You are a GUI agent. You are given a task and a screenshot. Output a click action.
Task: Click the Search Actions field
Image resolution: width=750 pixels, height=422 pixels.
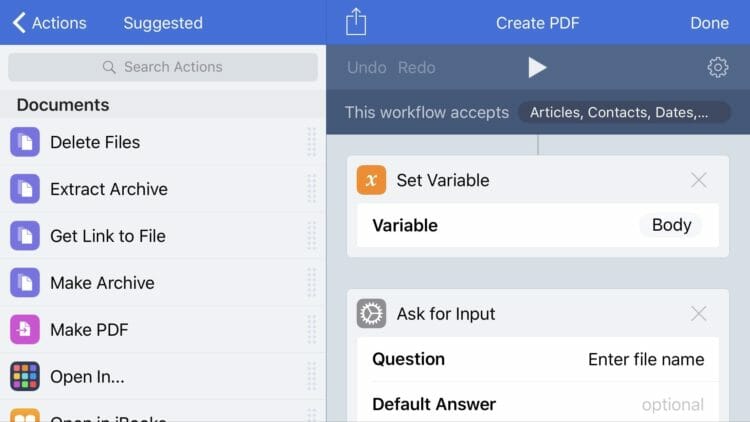coord(163,67)
